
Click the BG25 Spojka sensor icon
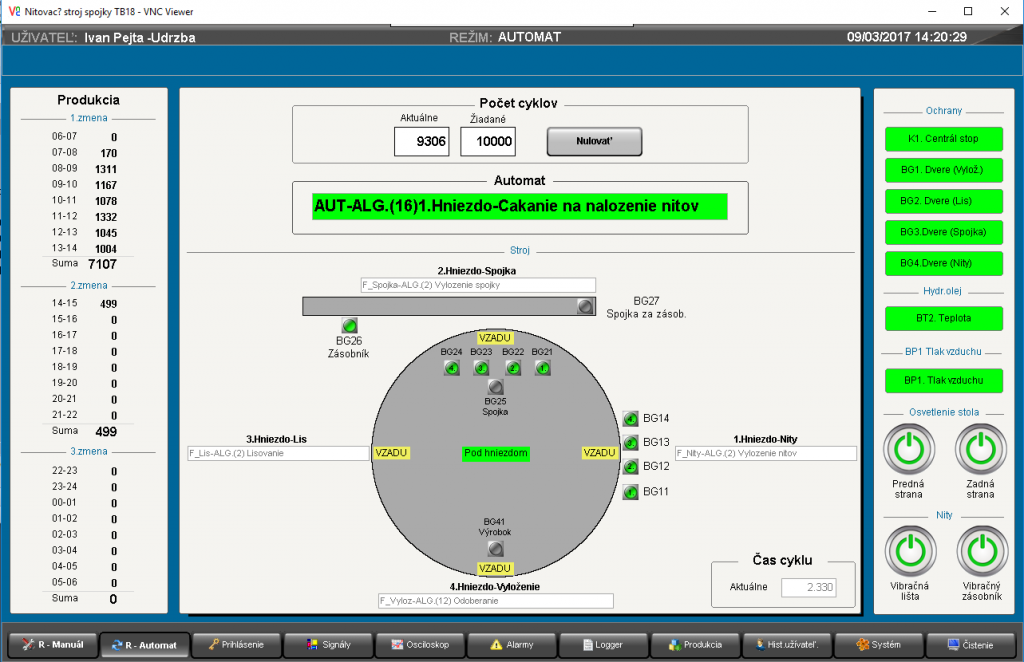494,387
